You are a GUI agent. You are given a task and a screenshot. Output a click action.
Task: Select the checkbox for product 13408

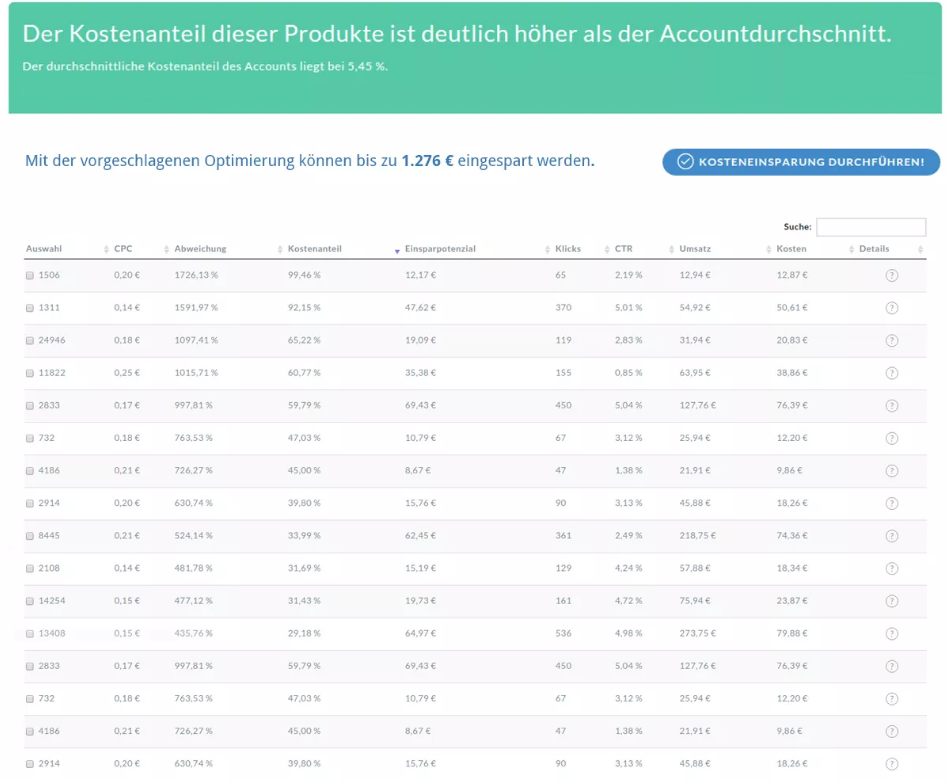(30, 634)
